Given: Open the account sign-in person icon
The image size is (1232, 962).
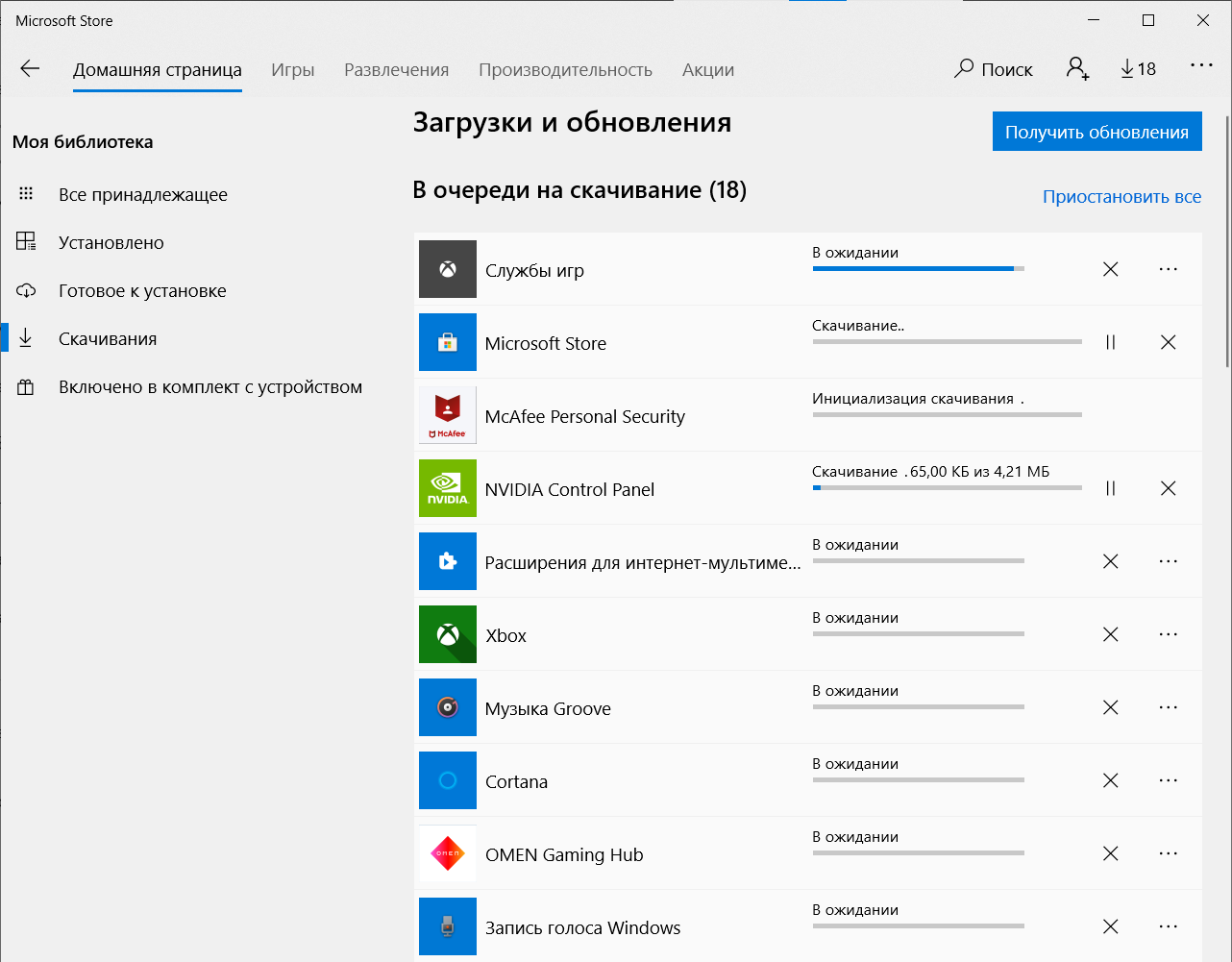Looking at the screenshot, I should click(x=1077, y=68).
